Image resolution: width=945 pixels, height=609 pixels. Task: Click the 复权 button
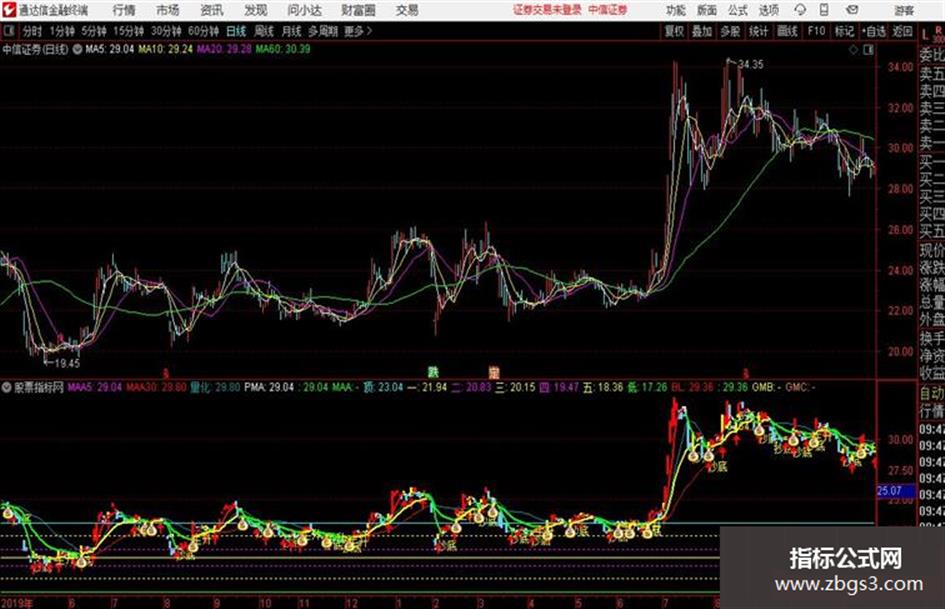click(674, 31)
